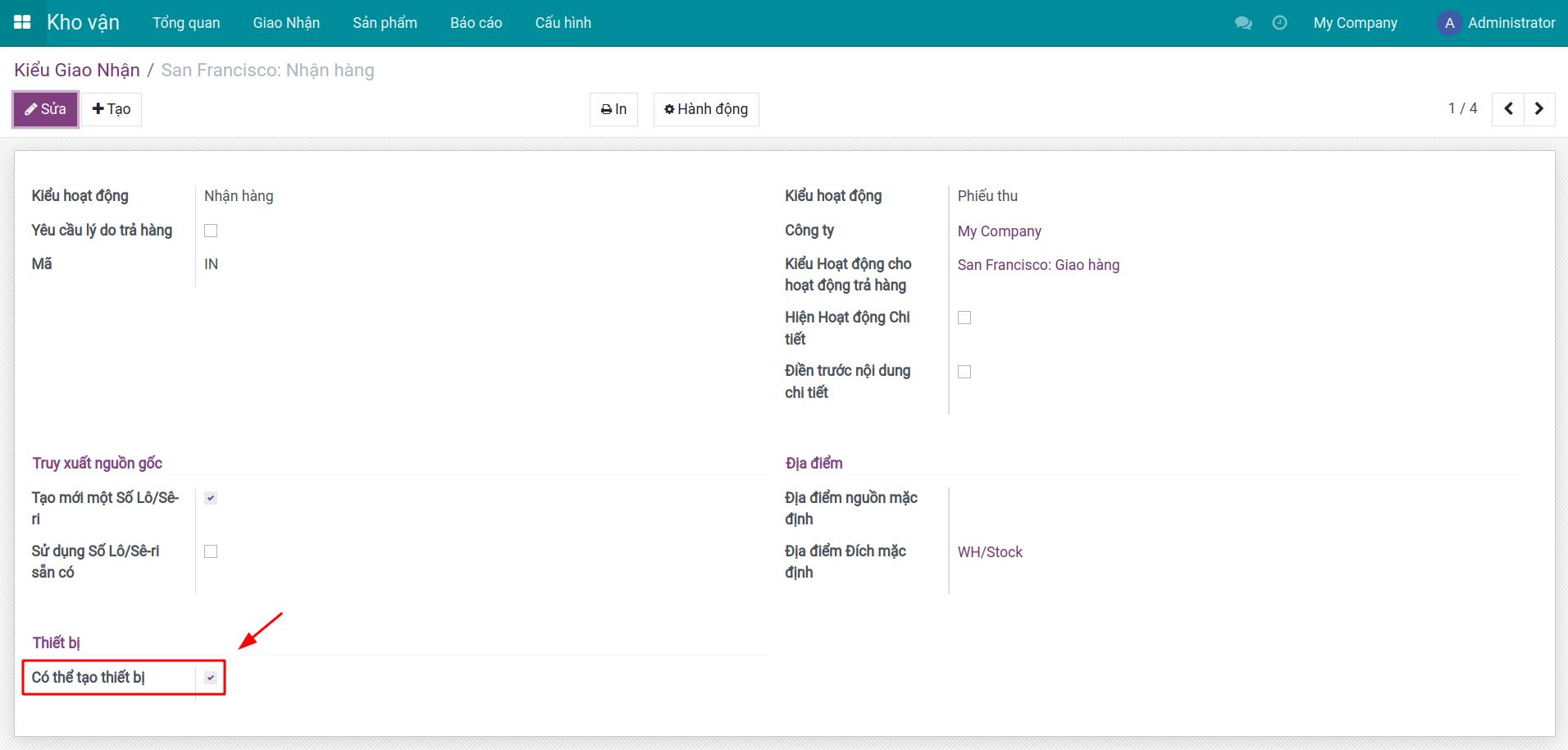Go to the next record arrow
The image size is (1568, 750).
click(x=1539, y=108)
